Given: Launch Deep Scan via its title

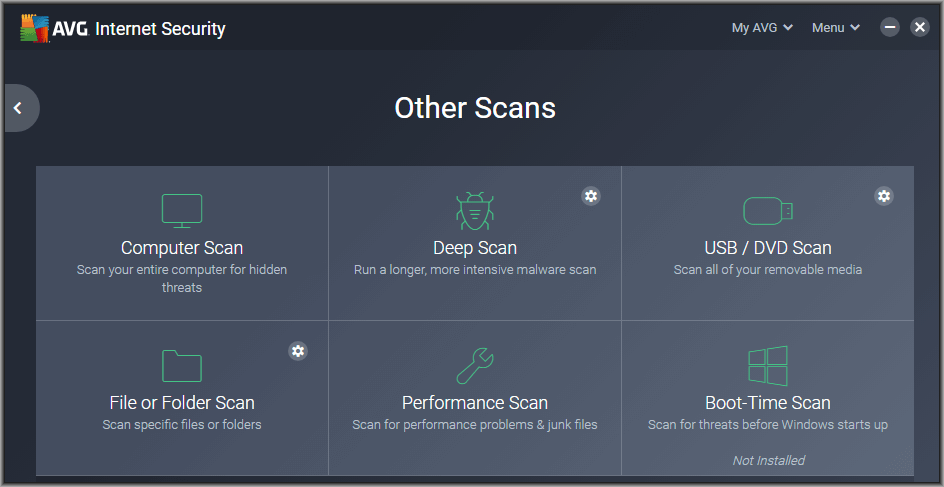Looking at the screenshot, I should click(475, 248).
